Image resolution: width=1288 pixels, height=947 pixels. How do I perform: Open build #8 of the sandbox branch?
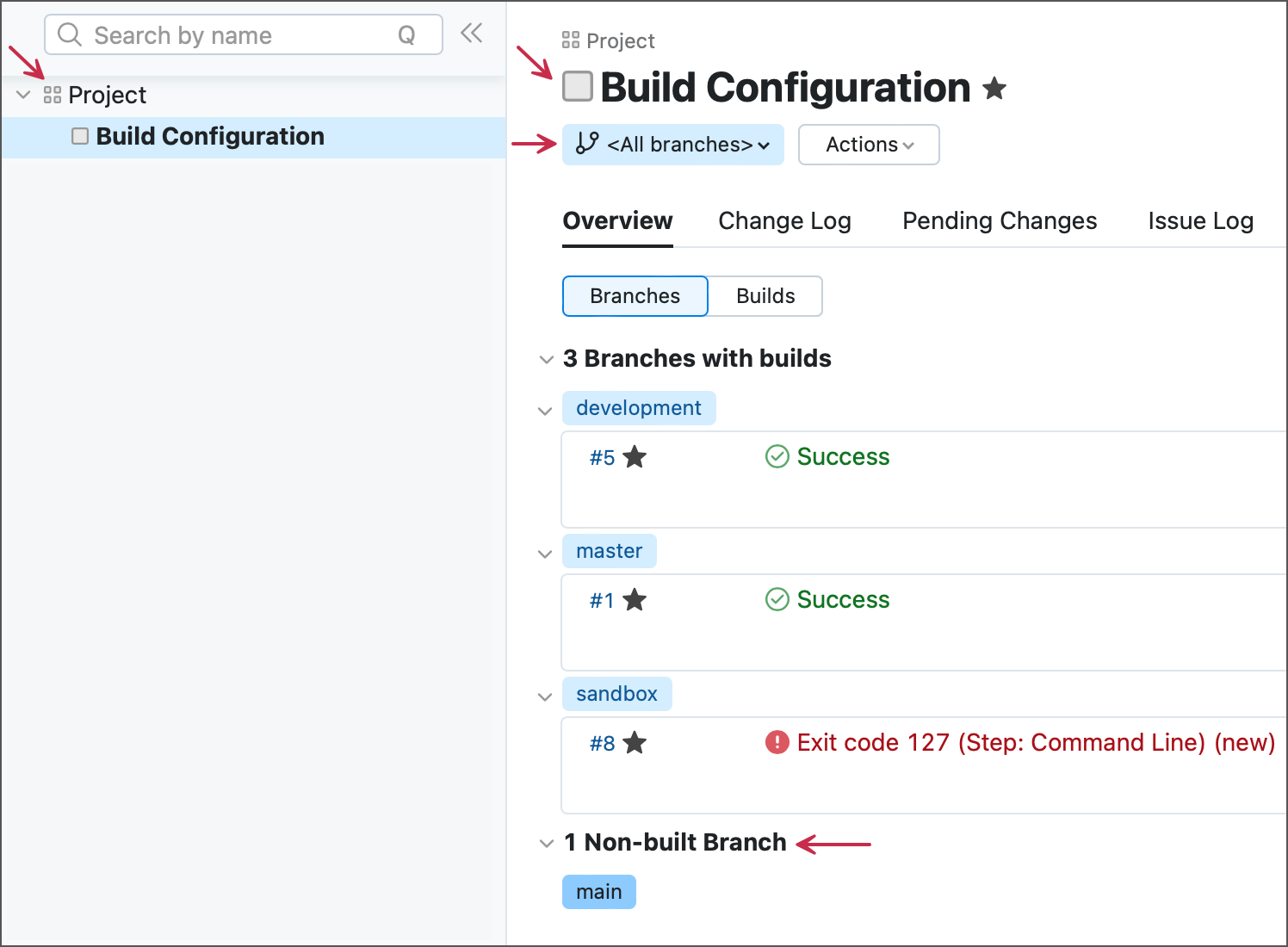point(601,742)
